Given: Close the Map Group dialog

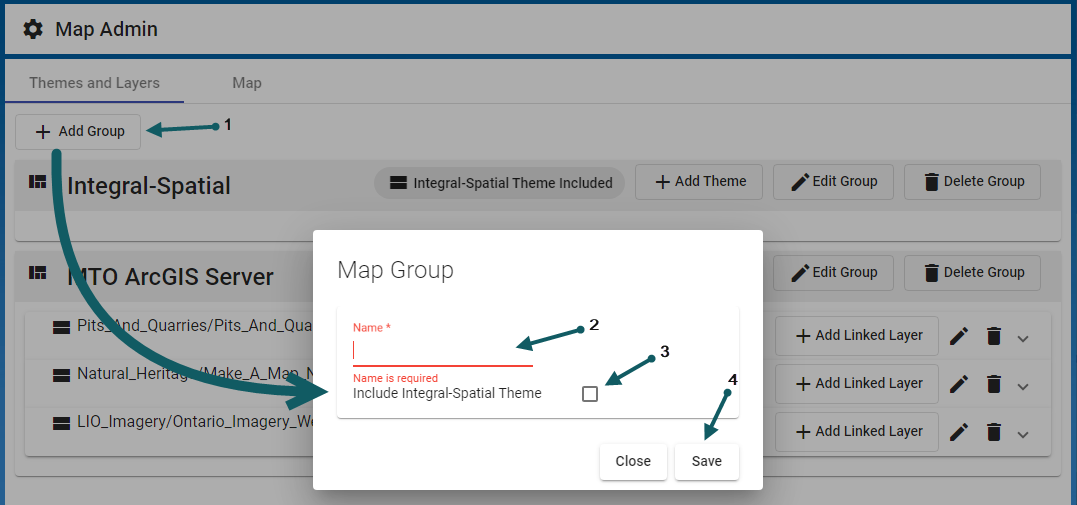Looking at the screenshot, I should click(633, 461).
